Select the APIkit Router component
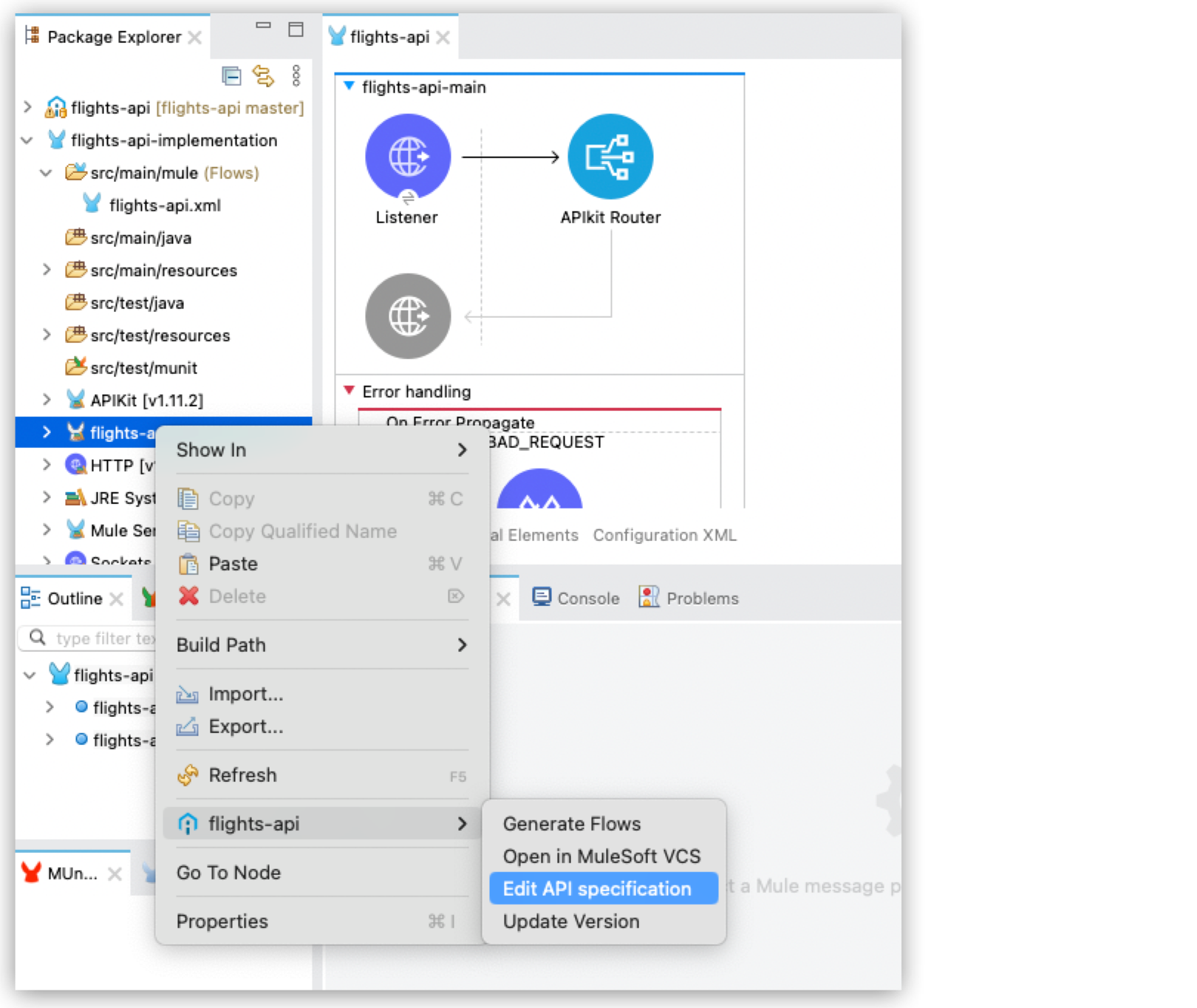Viewport: 1197px width, 1008px height. click(x=610, y=156)
